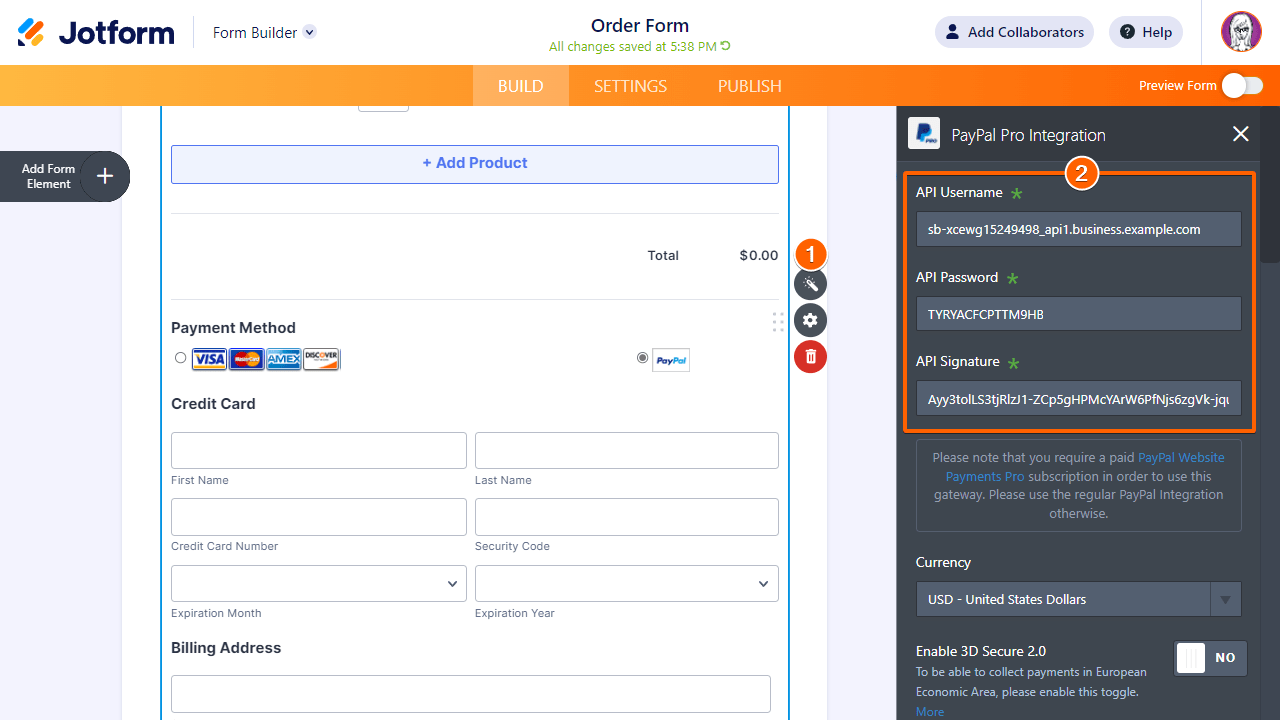Image resolution: width=1280 pixels, height=720 pixels.
Task: Click the Visa card icon
Action: tap(210, 359)
